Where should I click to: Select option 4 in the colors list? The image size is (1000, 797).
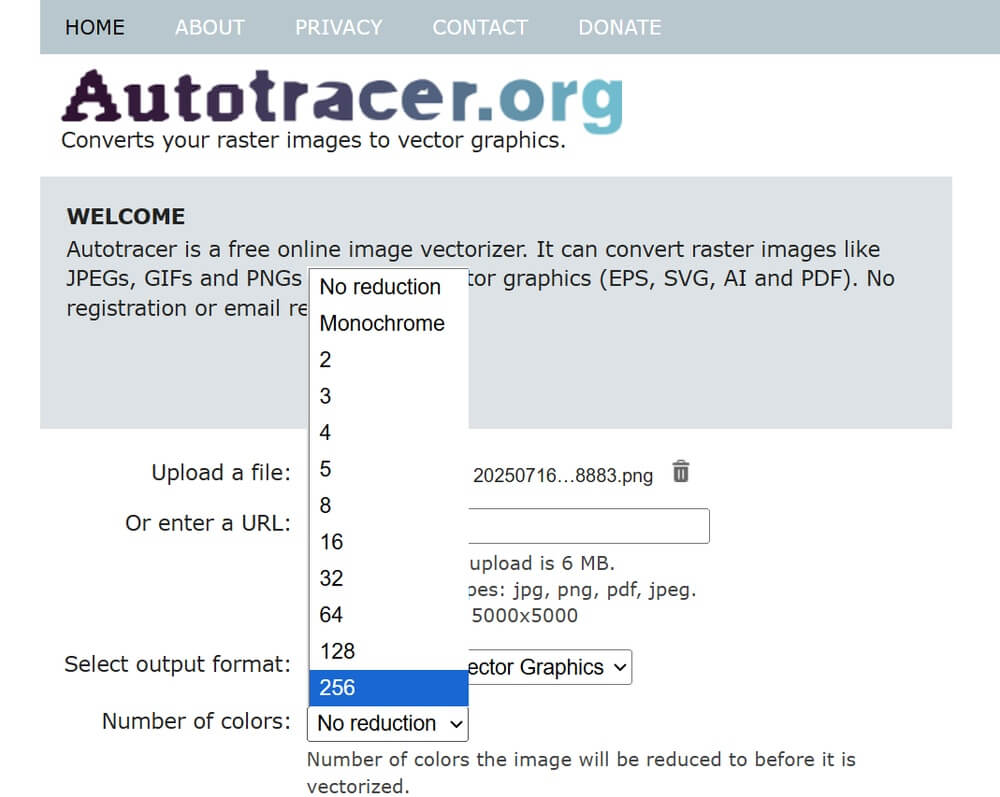pos(388,432)
